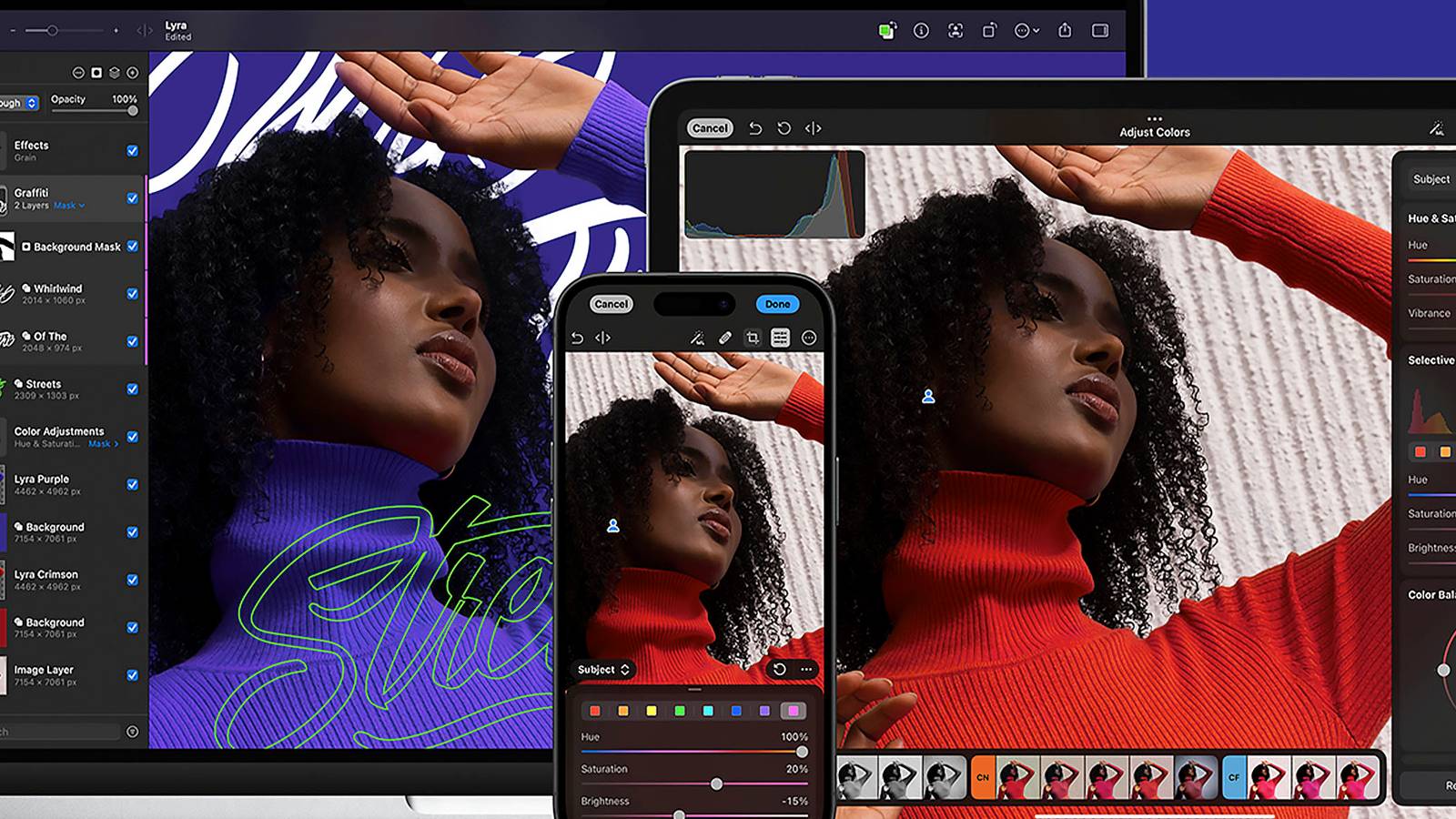Tap the subject person marker on iPhone photo
This screenshot has width=1456, height=819.
tap(613, 526)
